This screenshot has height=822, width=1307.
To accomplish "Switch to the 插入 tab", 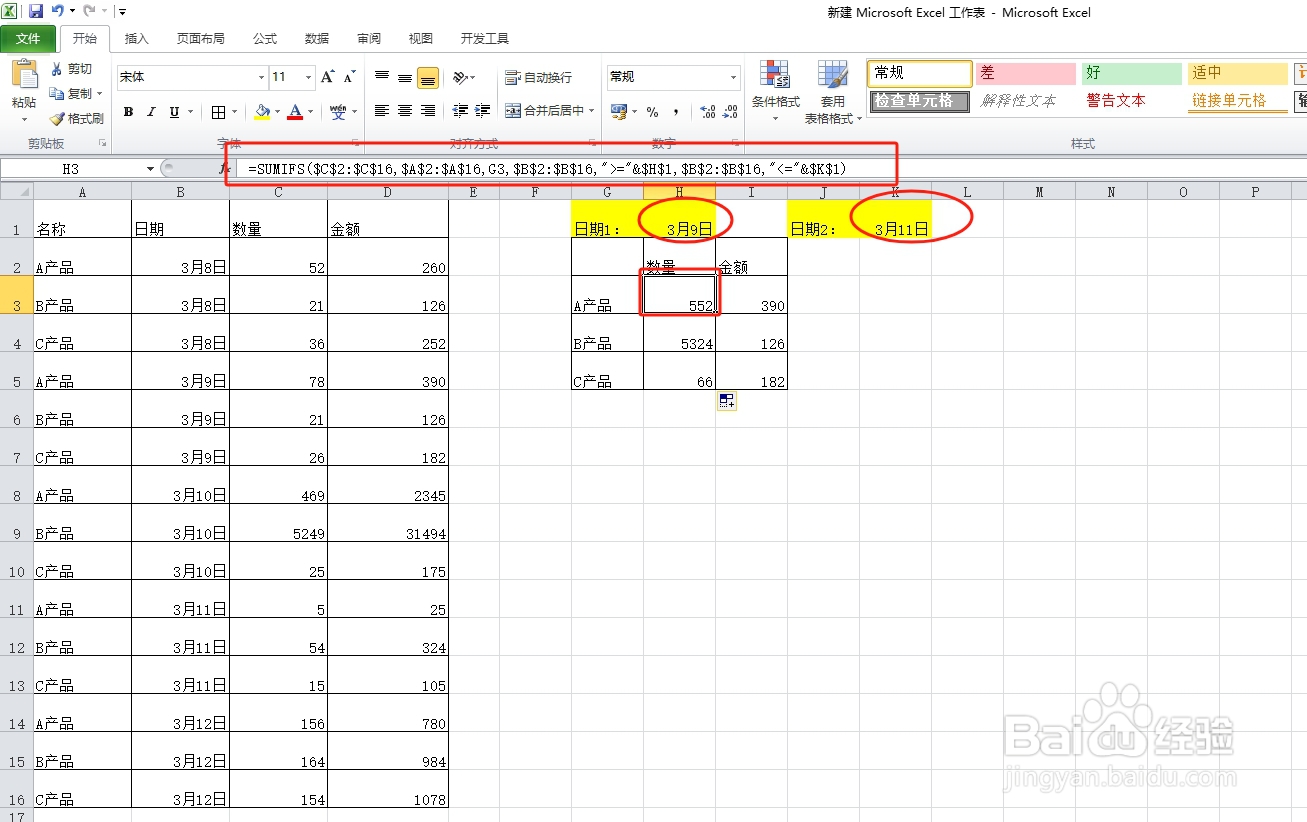I will pyautogui.click(x=136, y=39).
